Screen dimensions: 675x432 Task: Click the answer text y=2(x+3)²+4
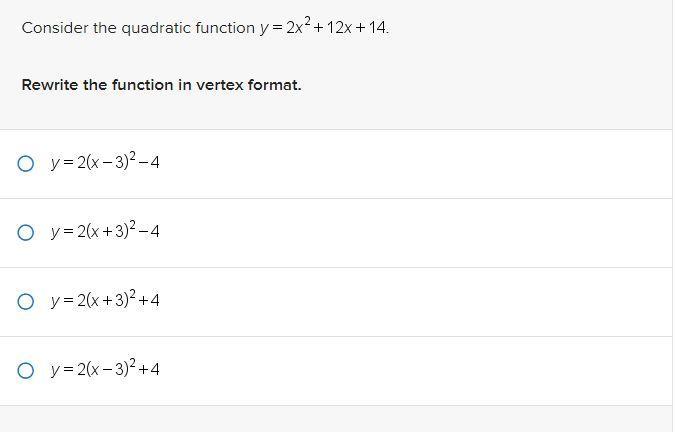tap(105, 300)
